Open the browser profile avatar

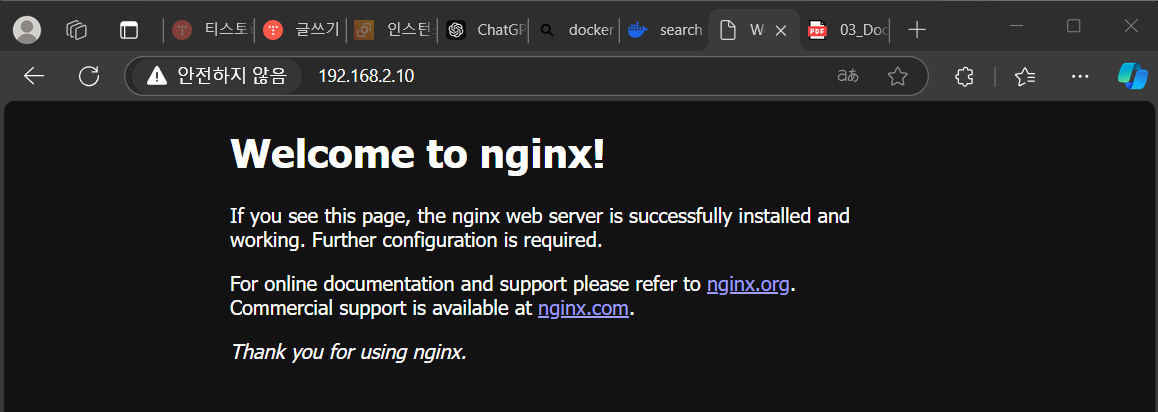[x=27, y=30]
